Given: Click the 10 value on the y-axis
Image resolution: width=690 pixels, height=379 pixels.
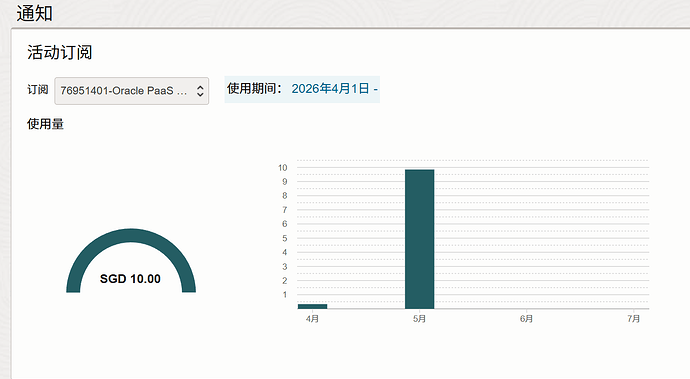Looking at the screenshot, I should pyautogui.click(x=283, y=167).
